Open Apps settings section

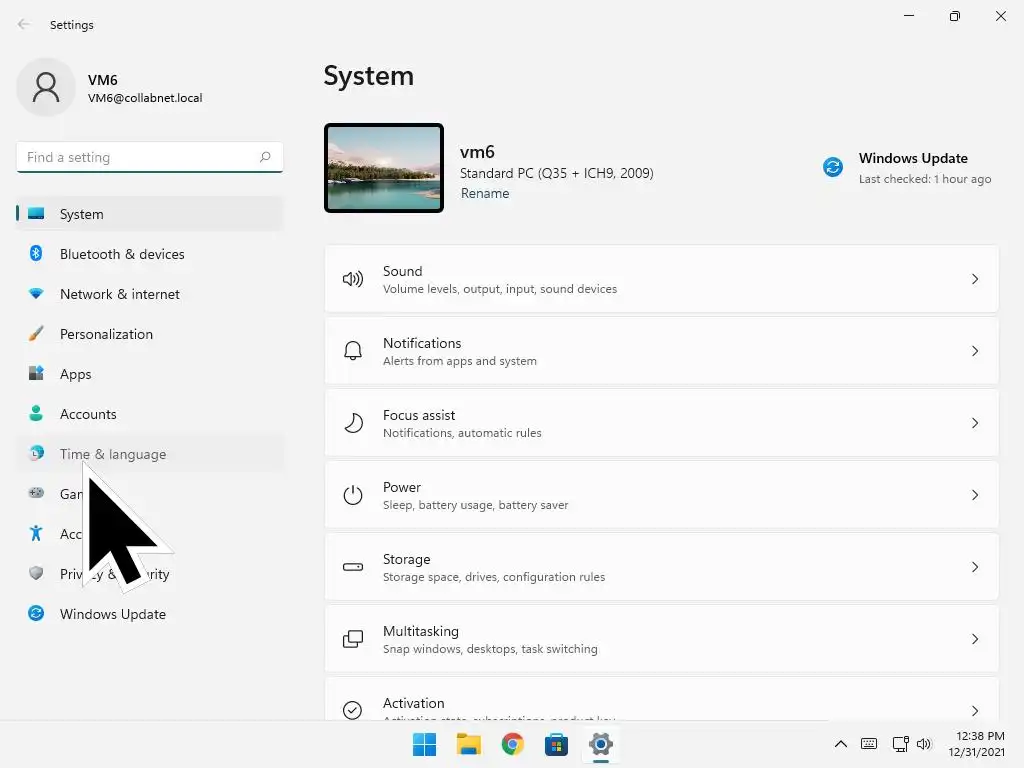coord(150,374)
